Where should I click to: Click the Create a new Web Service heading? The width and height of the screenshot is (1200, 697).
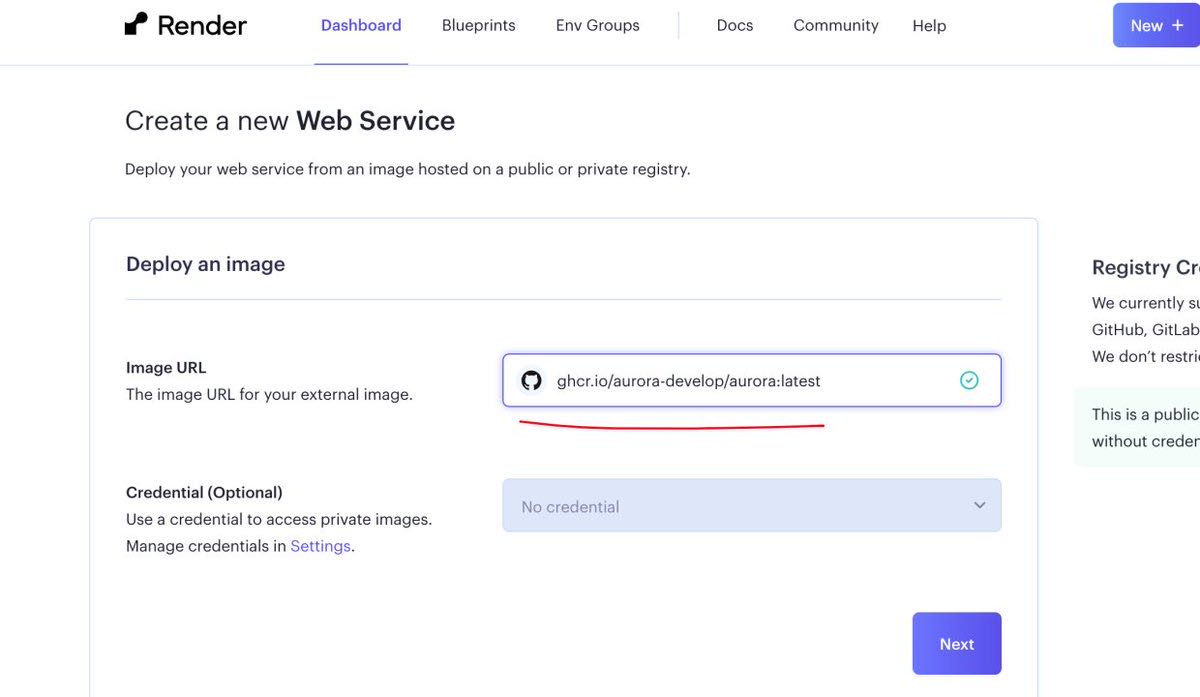click(x=289, y=121)
